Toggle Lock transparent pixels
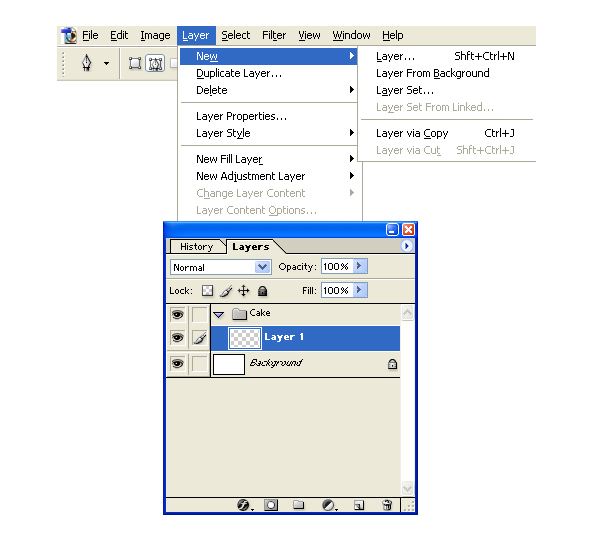The image size is (600, 543). pyautogui.click(x=207, y=291)
